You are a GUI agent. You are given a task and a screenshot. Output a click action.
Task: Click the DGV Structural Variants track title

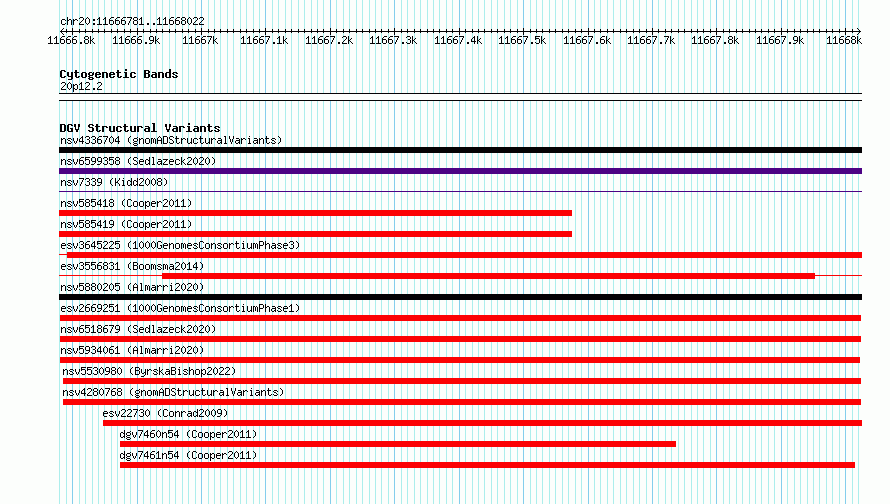[140, 128]
